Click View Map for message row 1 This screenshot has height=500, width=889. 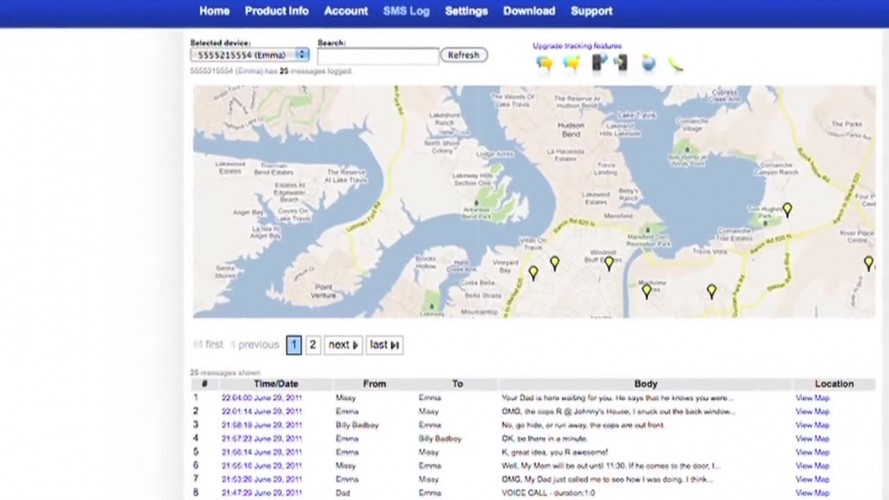coord(812,398)
